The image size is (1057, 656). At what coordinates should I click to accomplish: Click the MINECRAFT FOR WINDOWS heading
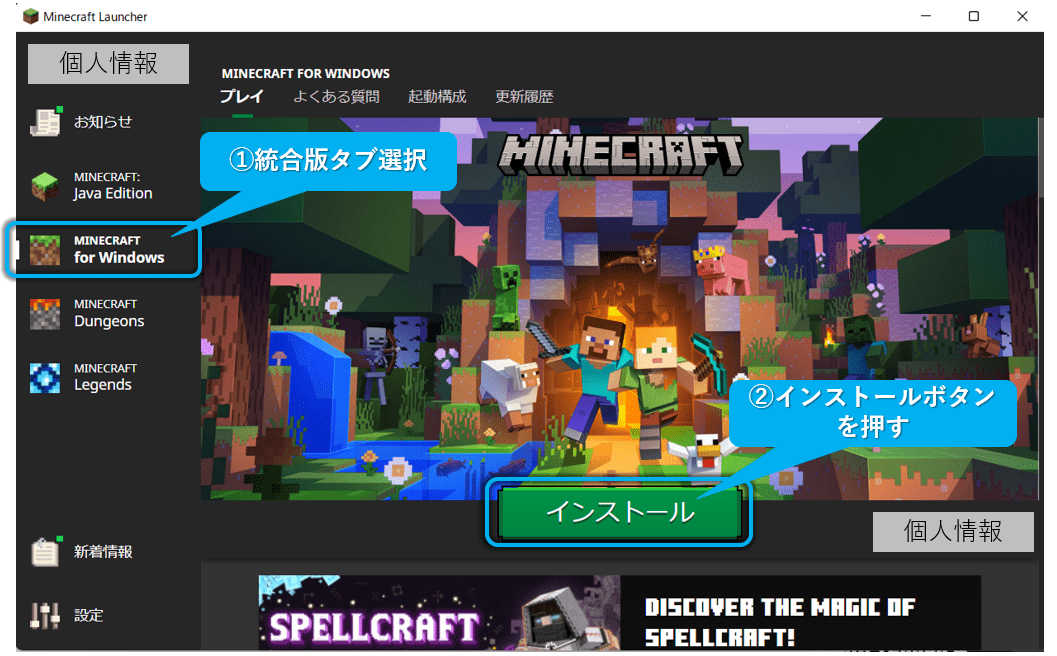[x=305, y=73]
